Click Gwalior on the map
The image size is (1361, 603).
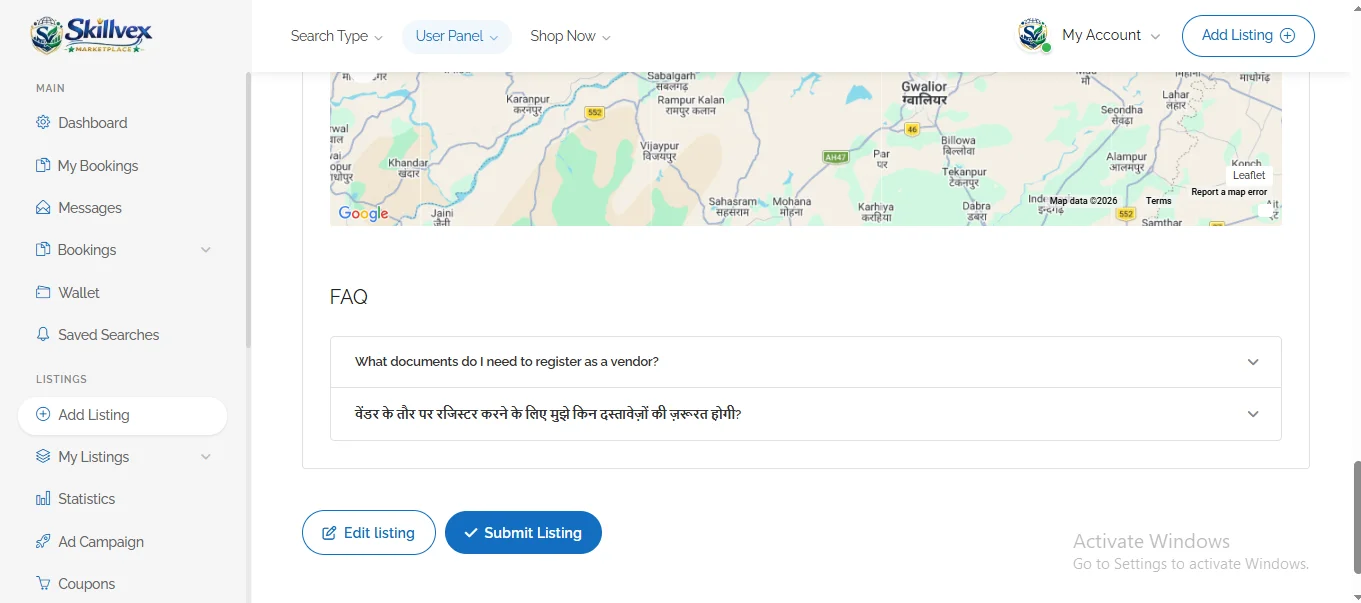tap(924, 87)
